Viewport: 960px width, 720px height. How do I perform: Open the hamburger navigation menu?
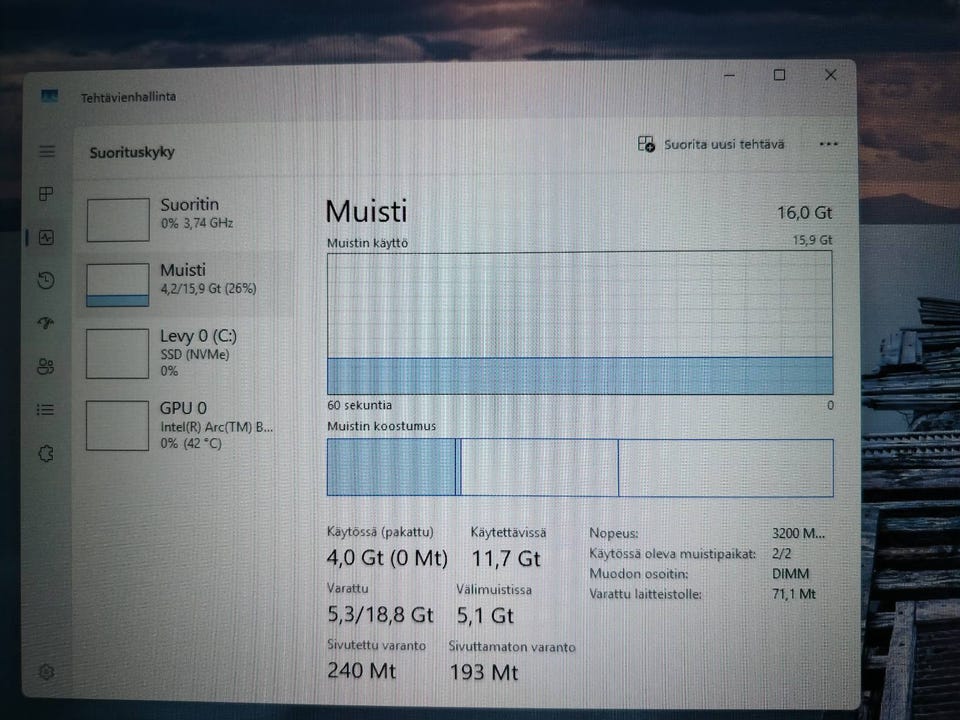coord(47,151)
